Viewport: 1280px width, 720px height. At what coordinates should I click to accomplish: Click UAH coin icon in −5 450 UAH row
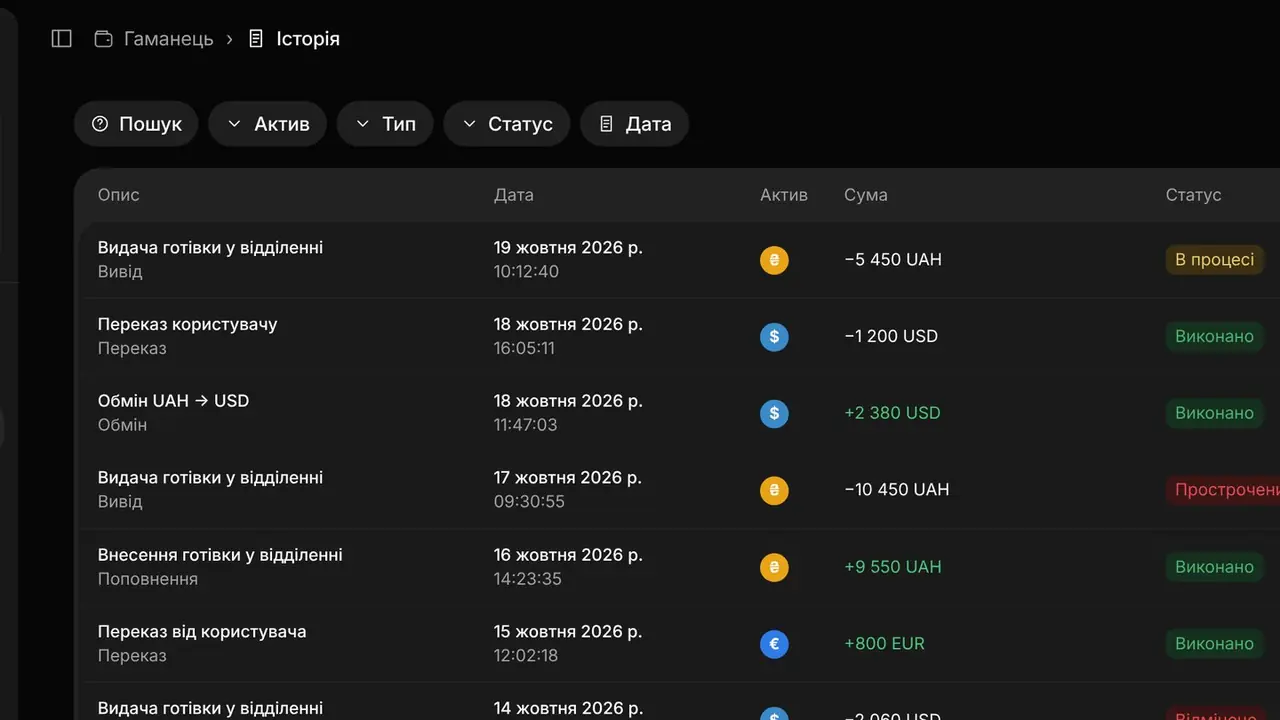774,260
